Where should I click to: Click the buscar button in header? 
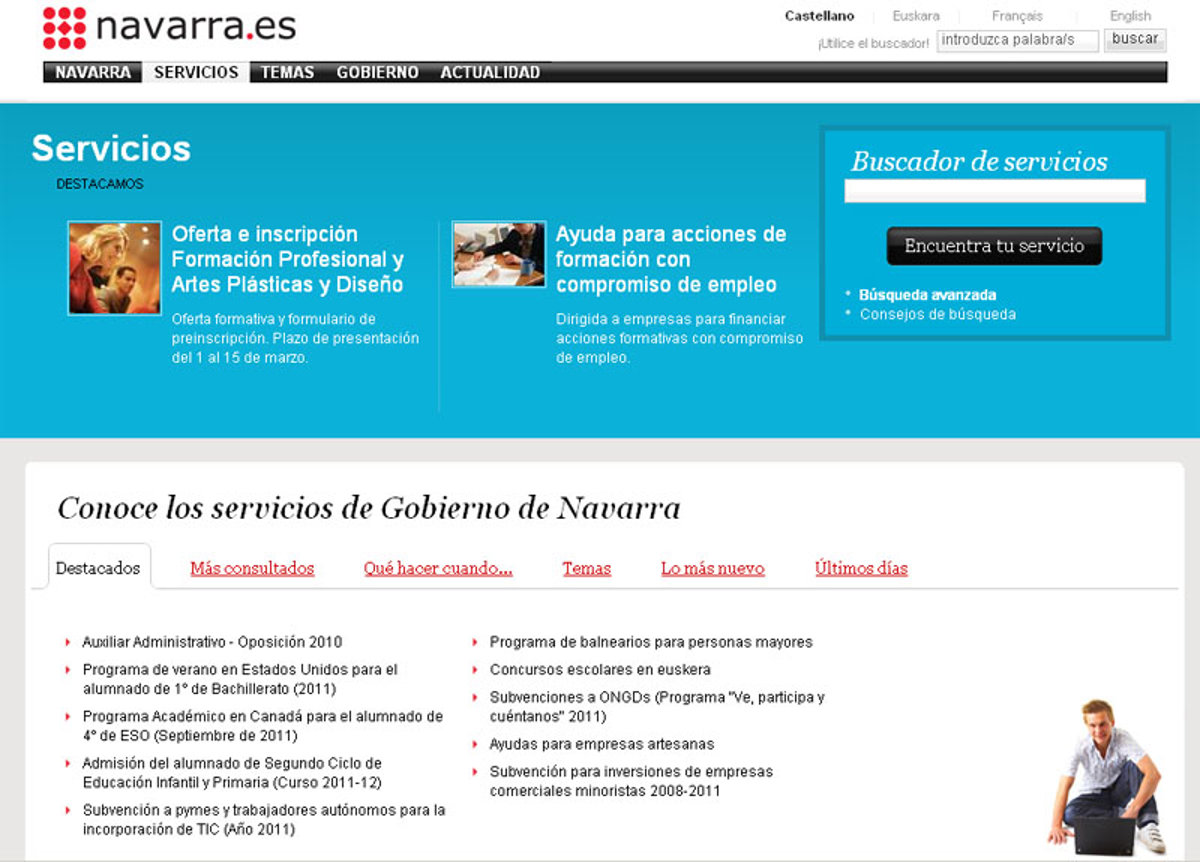[1135, 40]
